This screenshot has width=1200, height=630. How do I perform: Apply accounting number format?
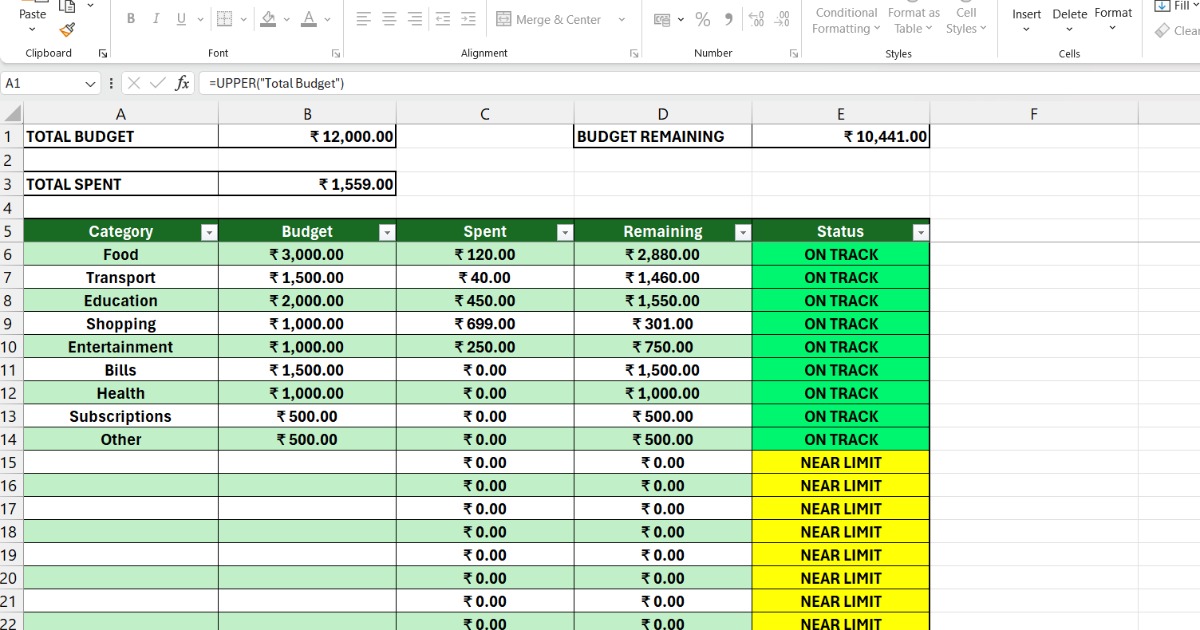click(x=662, y=19)
